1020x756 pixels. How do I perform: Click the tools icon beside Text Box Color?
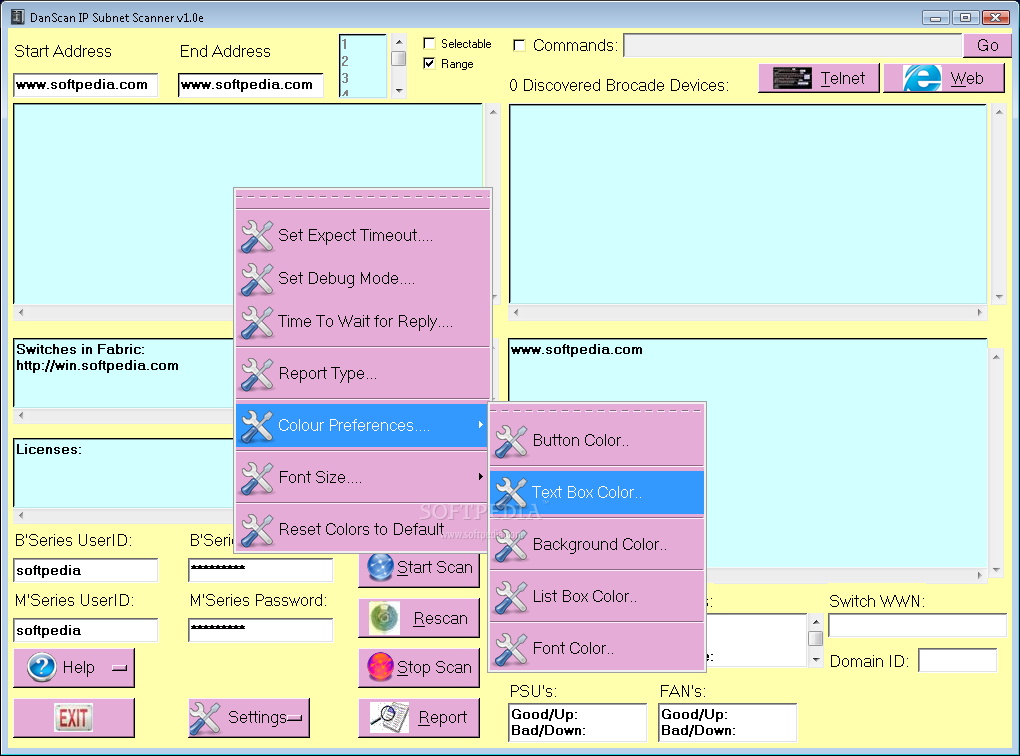511,493
